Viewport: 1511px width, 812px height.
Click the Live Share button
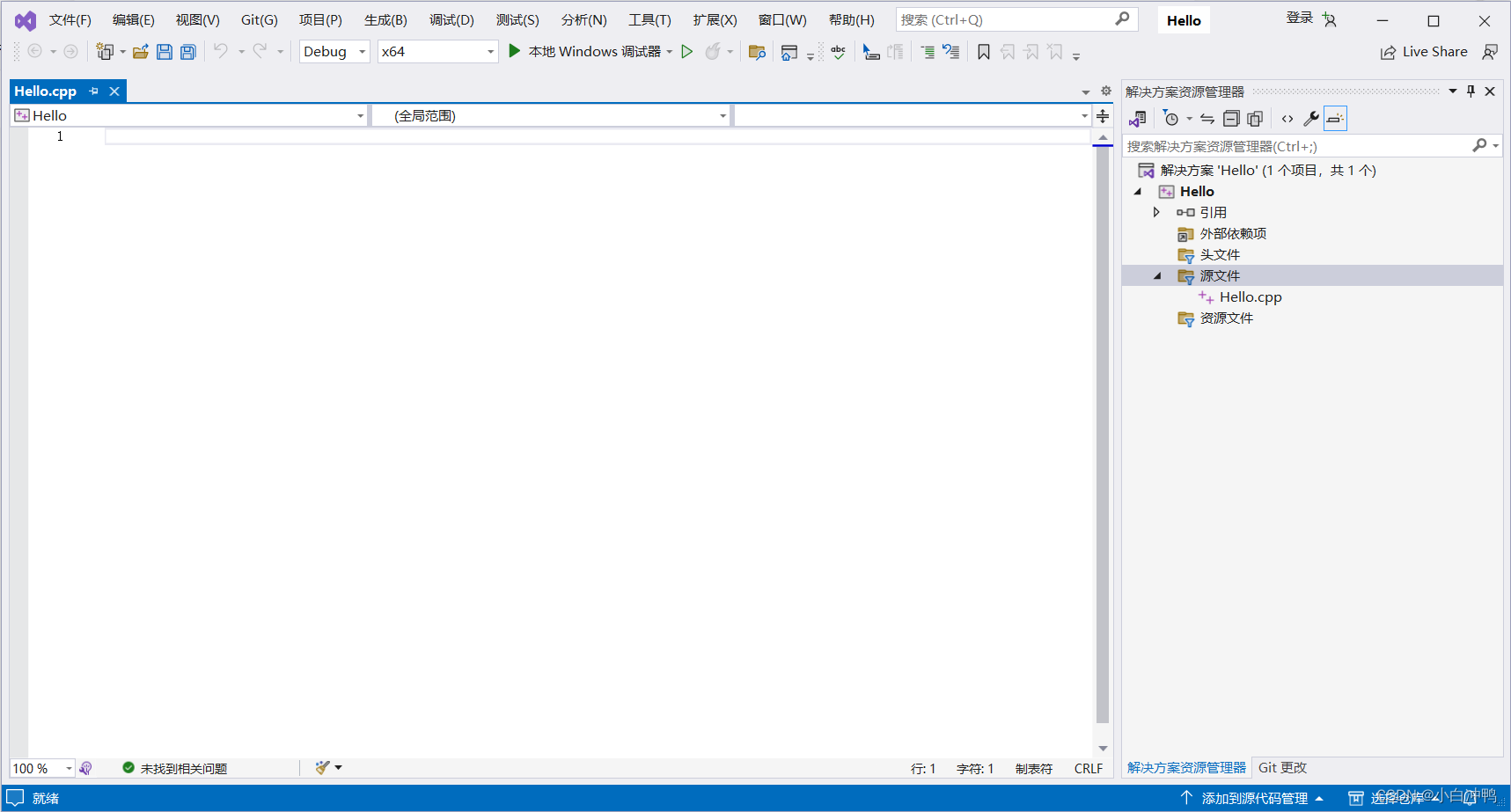click(1424, 52)
